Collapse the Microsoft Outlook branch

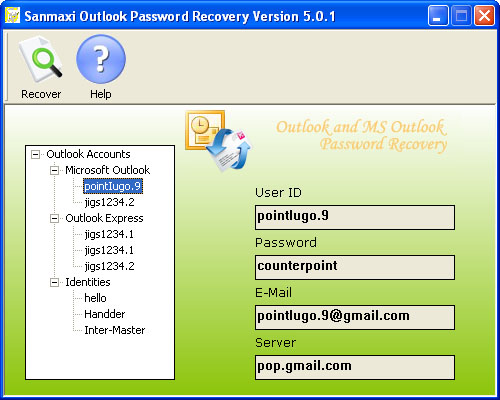(54, 170)
